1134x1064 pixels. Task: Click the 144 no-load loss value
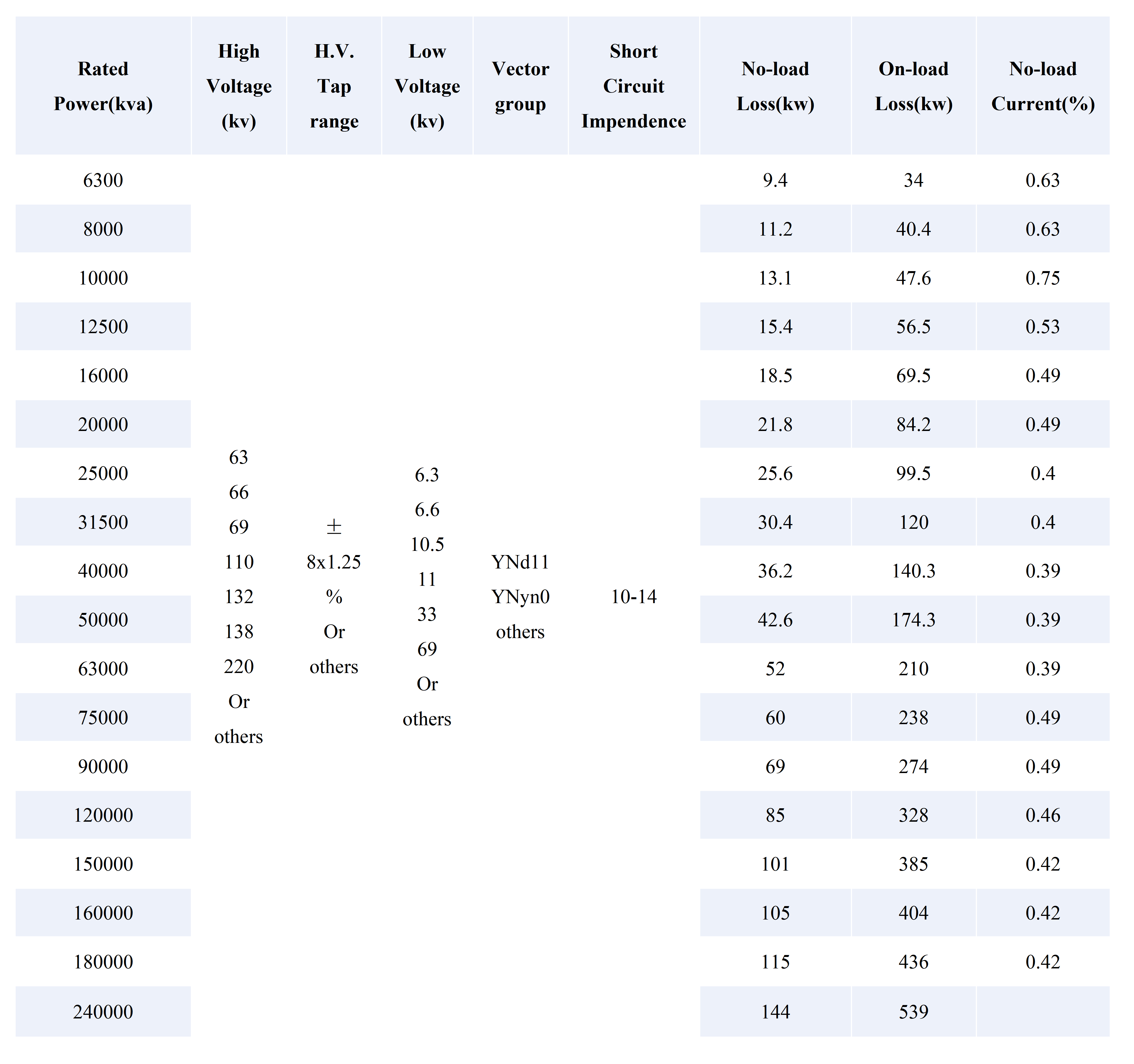(776, 1011)
